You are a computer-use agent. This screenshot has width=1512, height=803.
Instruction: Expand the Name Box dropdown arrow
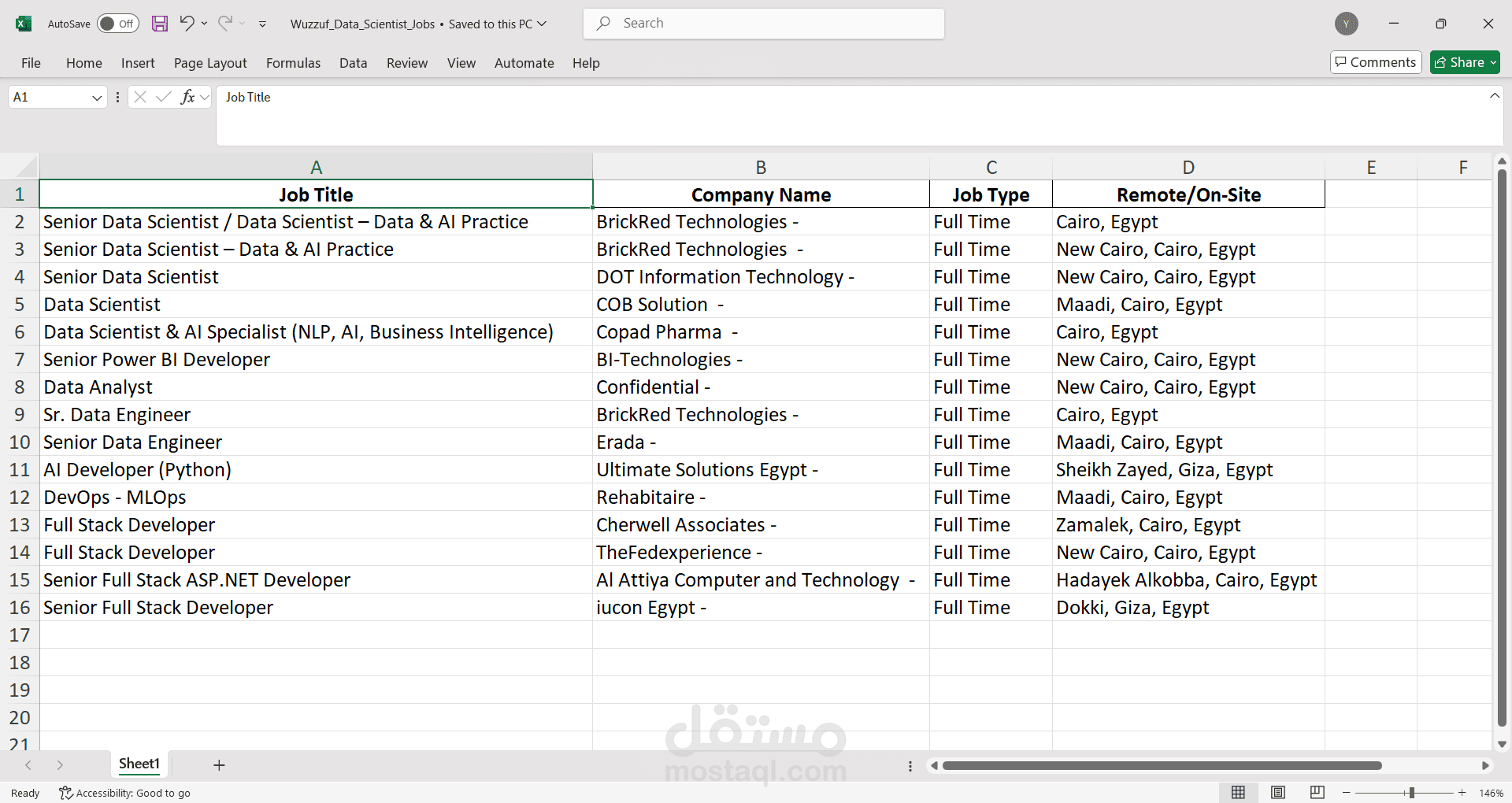point(97,98)
